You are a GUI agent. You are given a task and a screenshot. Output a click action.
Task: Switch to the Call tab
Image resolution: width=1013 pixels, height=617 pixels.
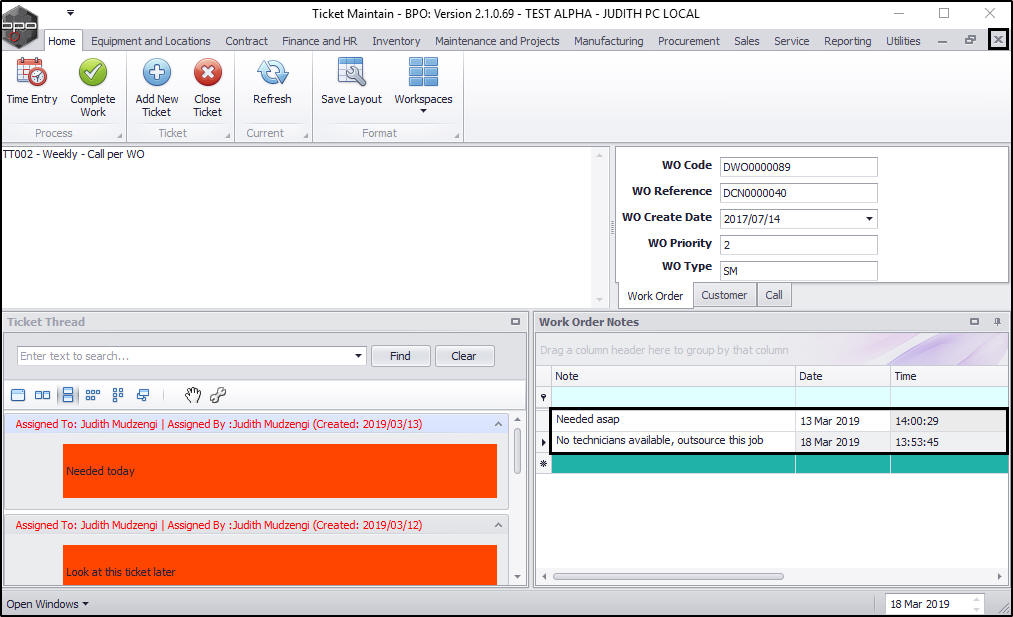click(x=774, y=295)
